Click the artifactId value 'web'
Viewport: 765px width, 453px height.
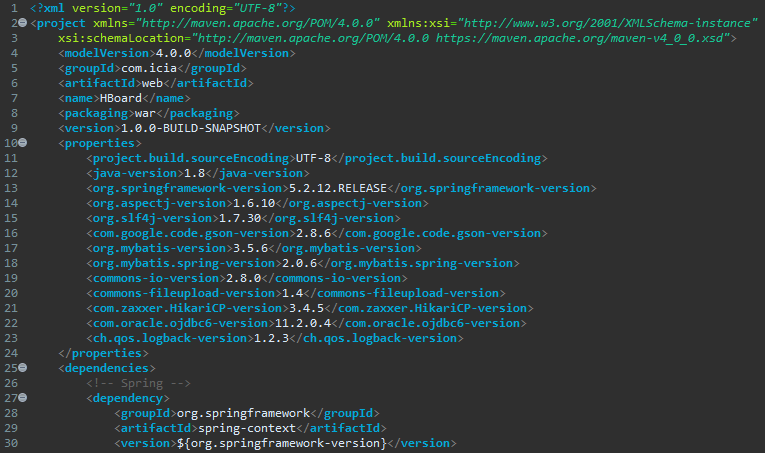(152, 83)
